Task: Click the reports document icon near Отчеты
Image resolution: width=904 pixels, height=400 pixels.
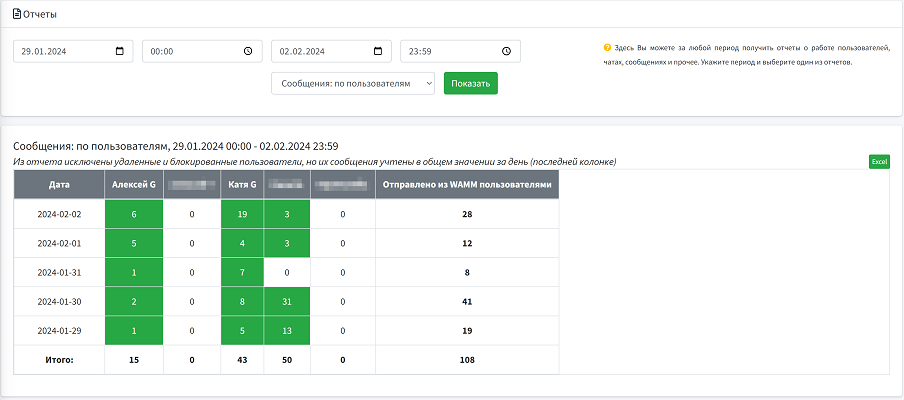Action: 17,14
